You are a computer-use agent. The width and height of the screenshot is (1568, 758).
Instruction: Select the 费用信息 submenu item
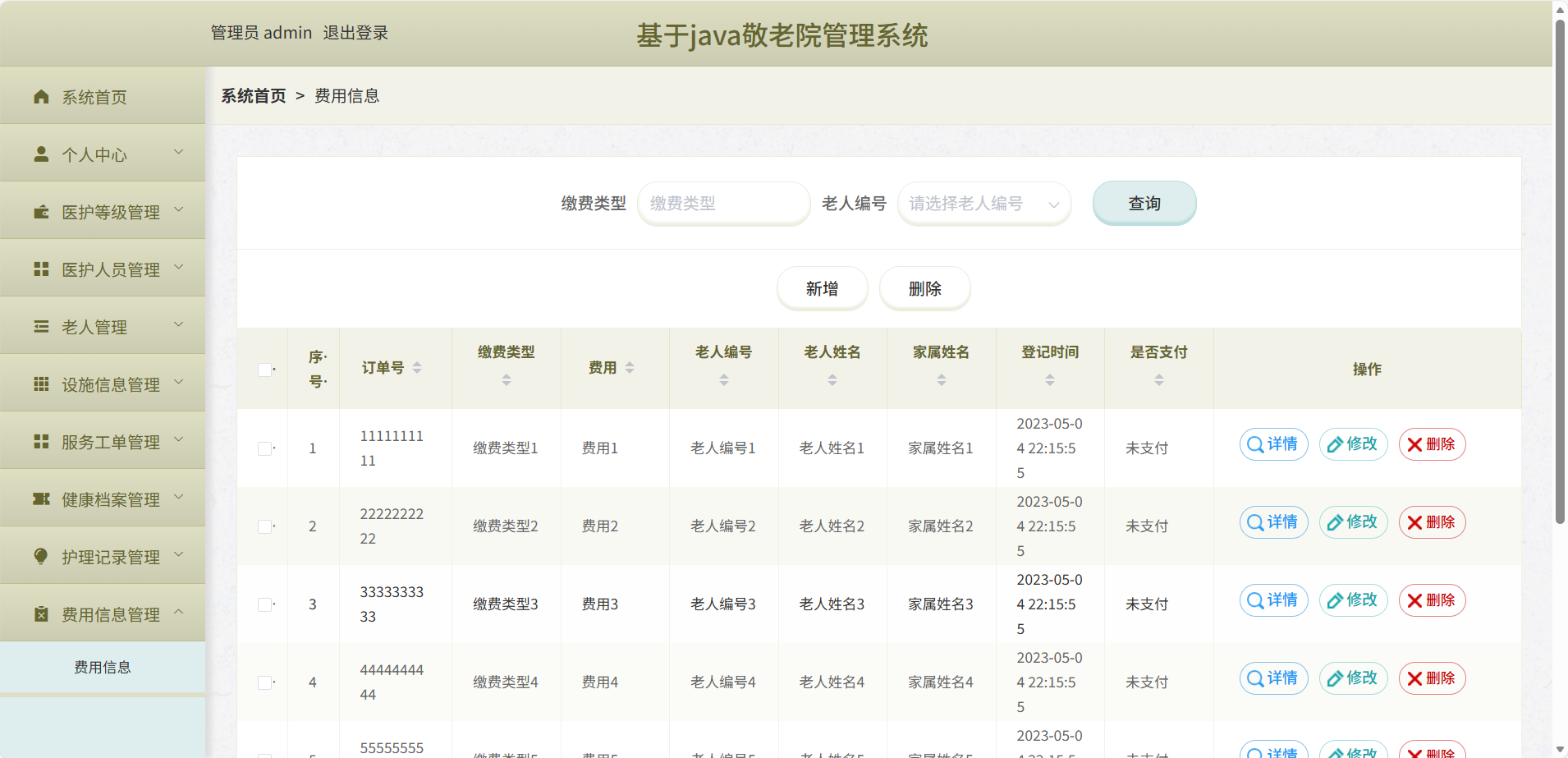pos(103,667)
